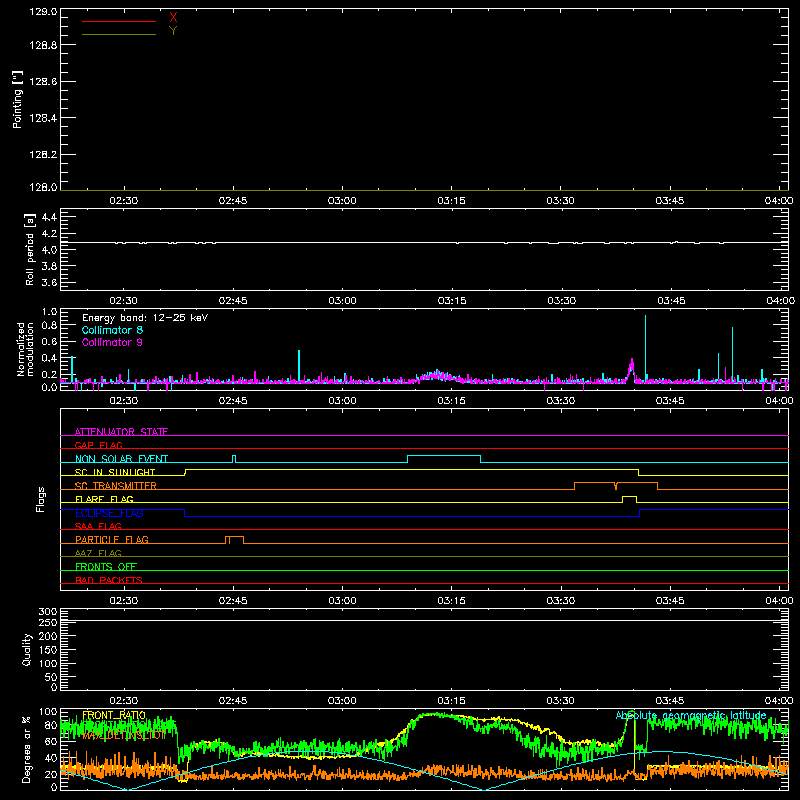
Task: Click the Absolute geomagnetic latitude label
Action: (691, 715)
